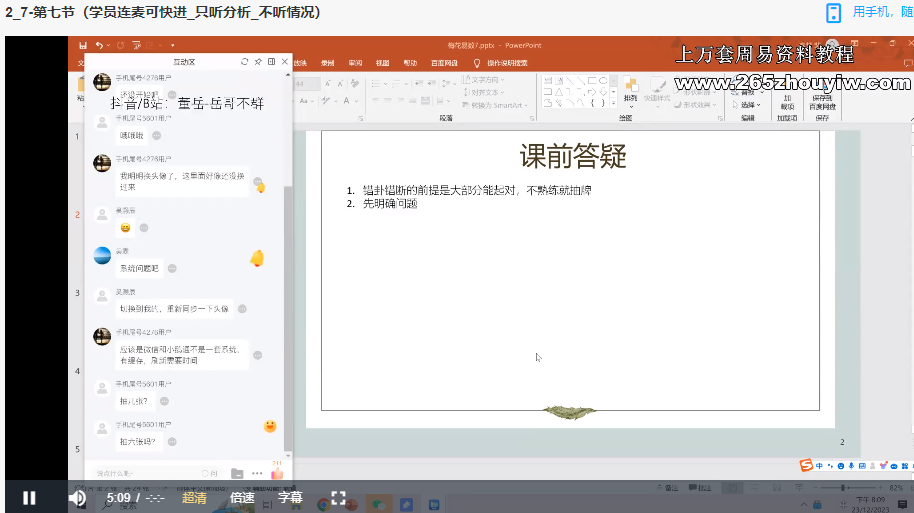914x513 pixels.
Task: Open the 帮助 ribbon tab
Action: pos(410,63)
